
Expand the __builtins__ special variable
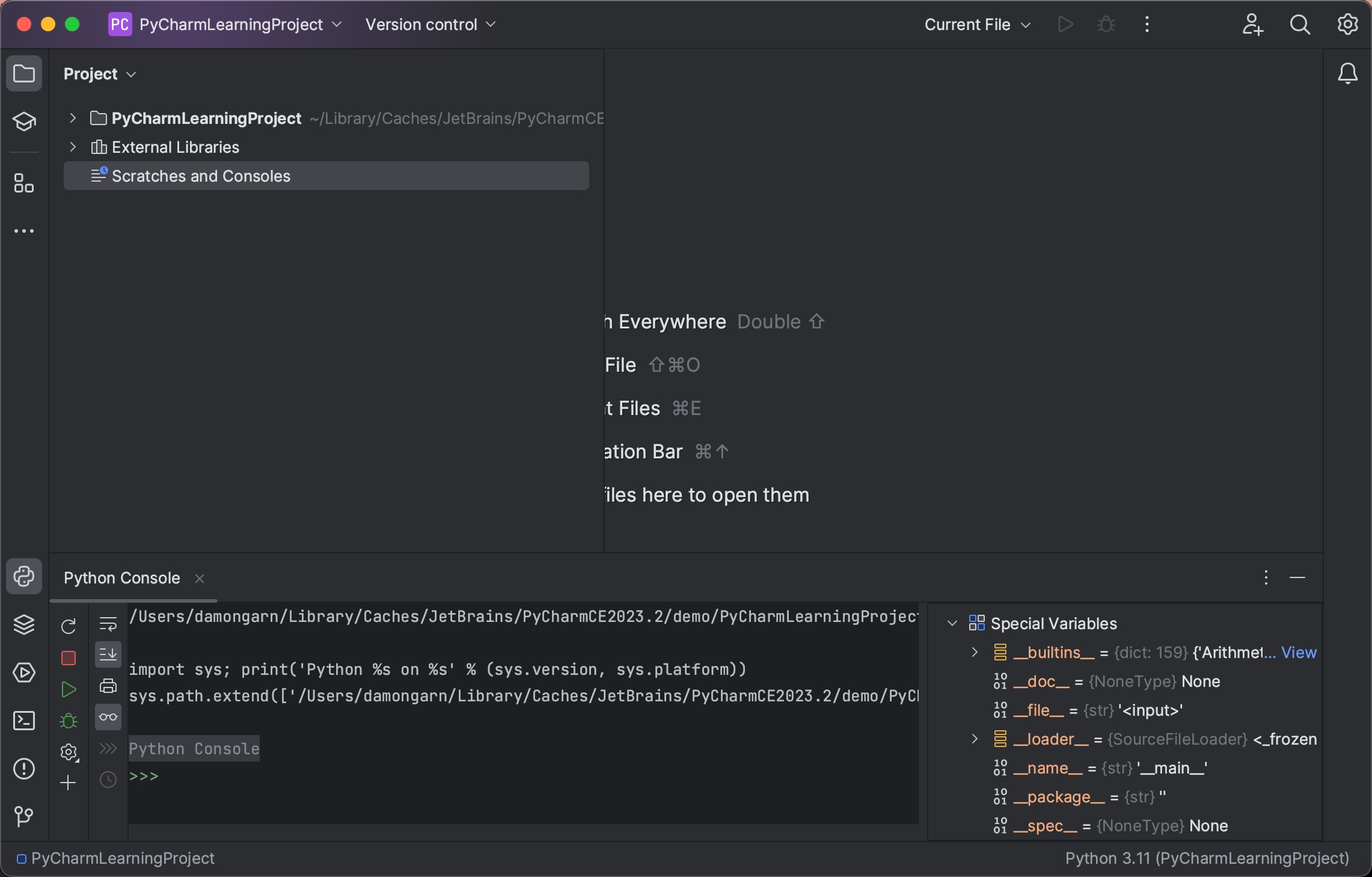tap(974, 653)
